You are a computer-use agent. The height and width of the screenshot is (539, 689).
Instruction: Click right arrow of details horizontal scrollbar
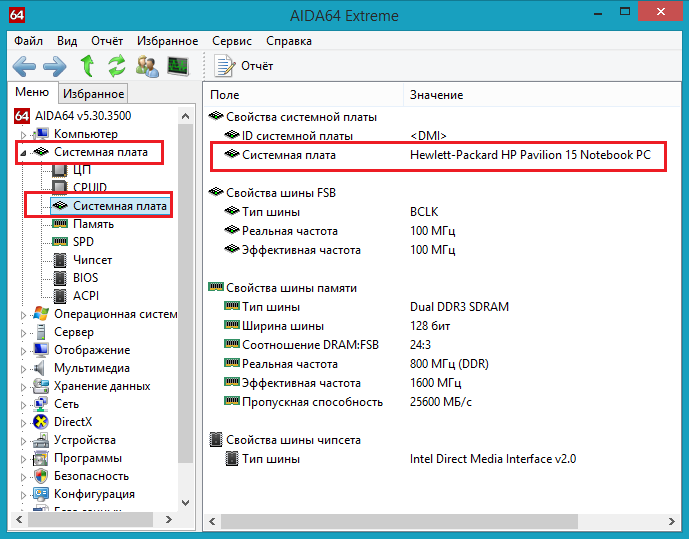(672, 521)
